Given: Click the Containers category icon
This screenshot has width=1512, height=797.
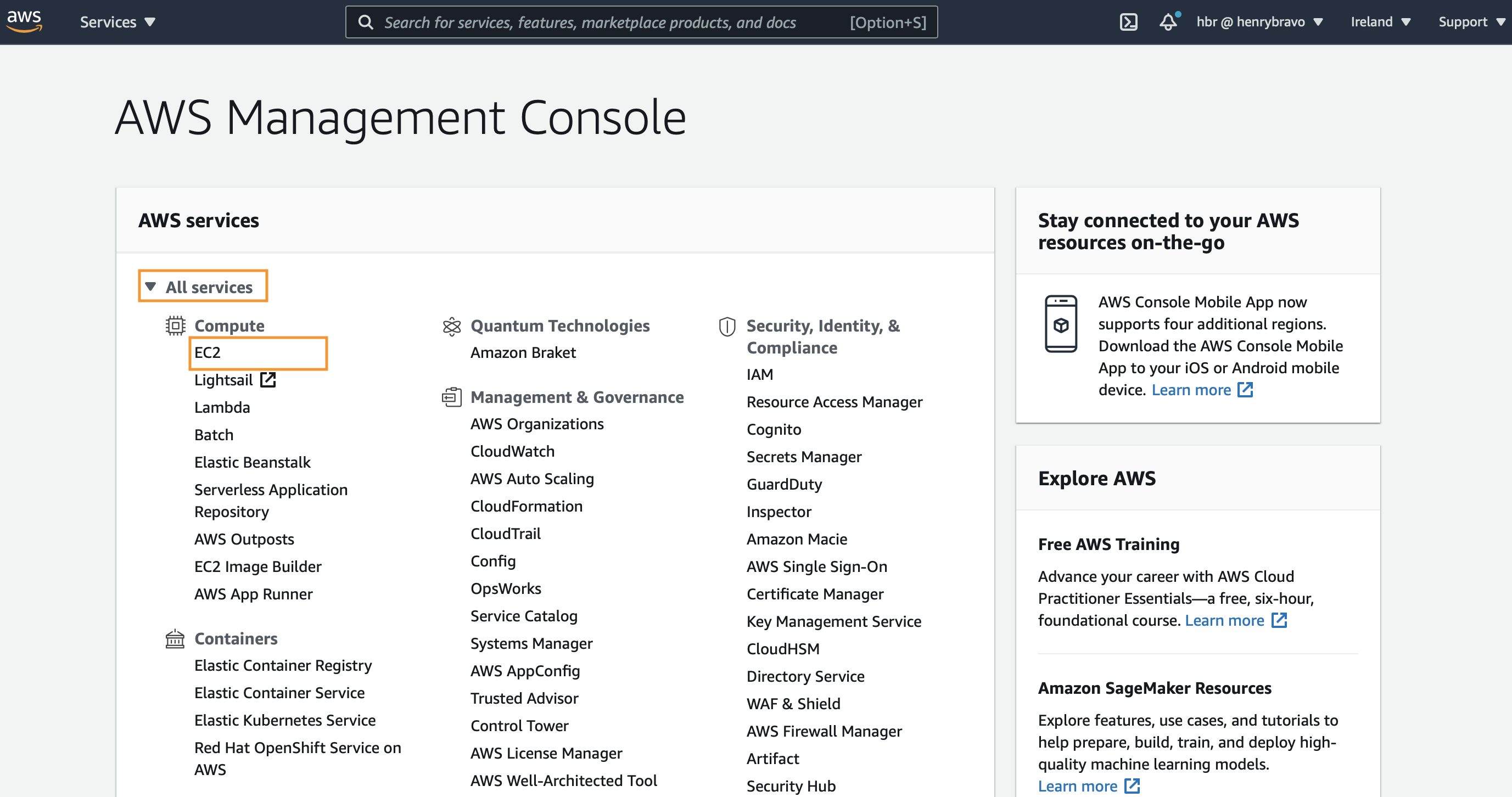Looking at the screenshot, I should pyautogui.click(x=175, y=638).
